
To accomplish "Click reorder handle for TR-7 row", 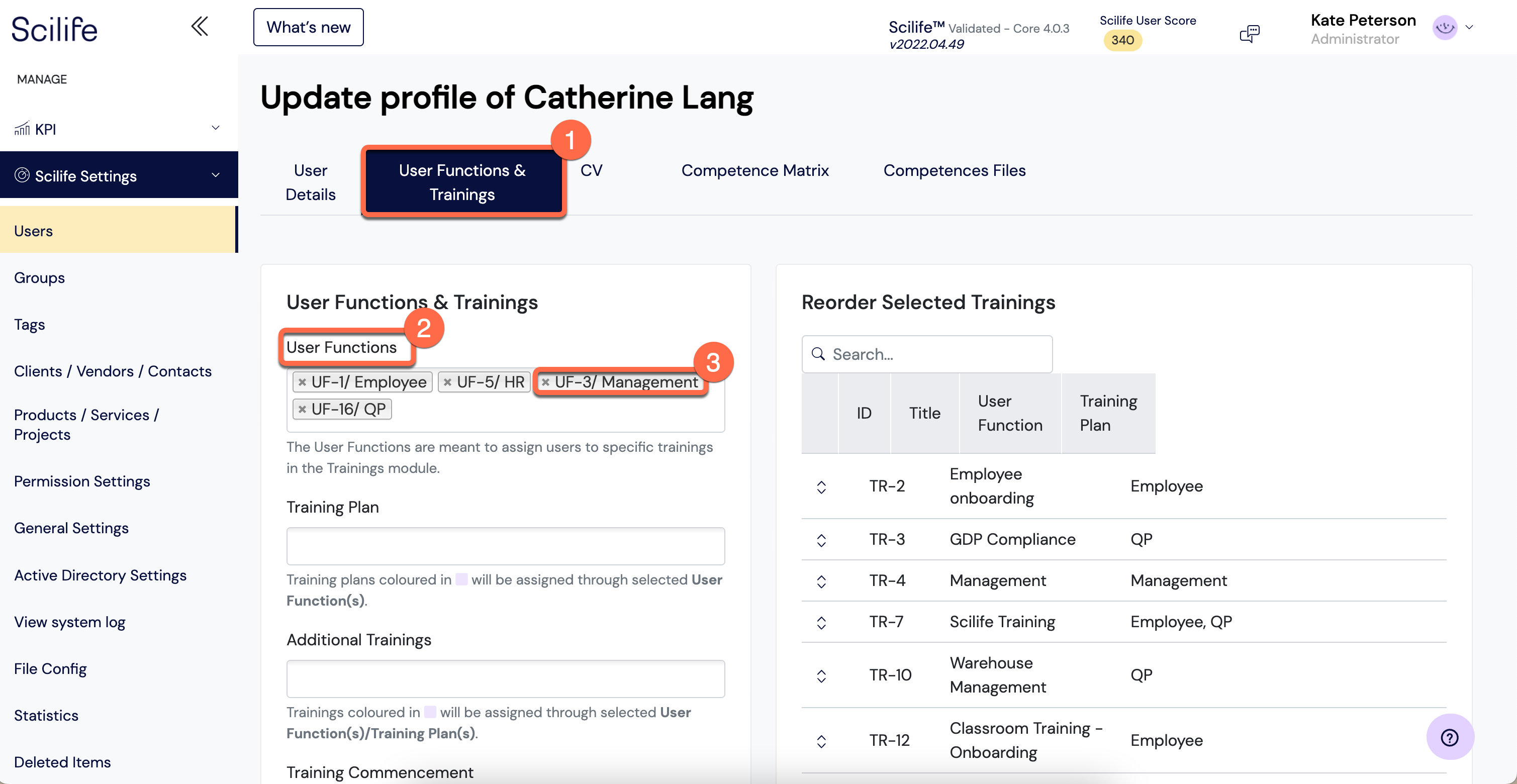I will coord(821,623).
